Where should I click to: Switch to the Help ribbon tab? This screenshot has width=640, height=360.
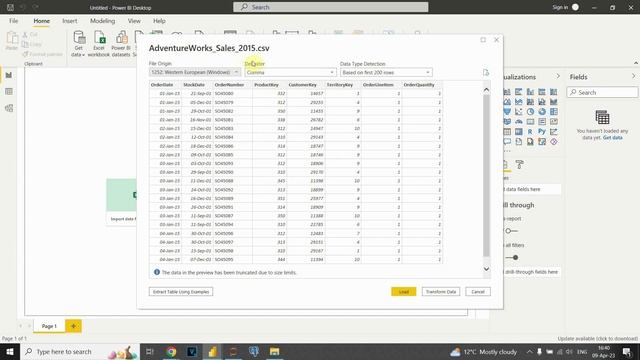click(159, 21)
